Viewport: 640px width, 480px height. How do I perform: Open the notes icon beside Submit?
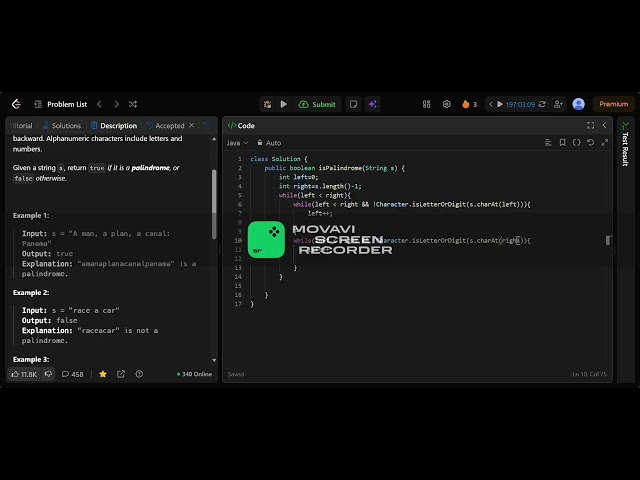pyautogui.click(x=353, y=104)
